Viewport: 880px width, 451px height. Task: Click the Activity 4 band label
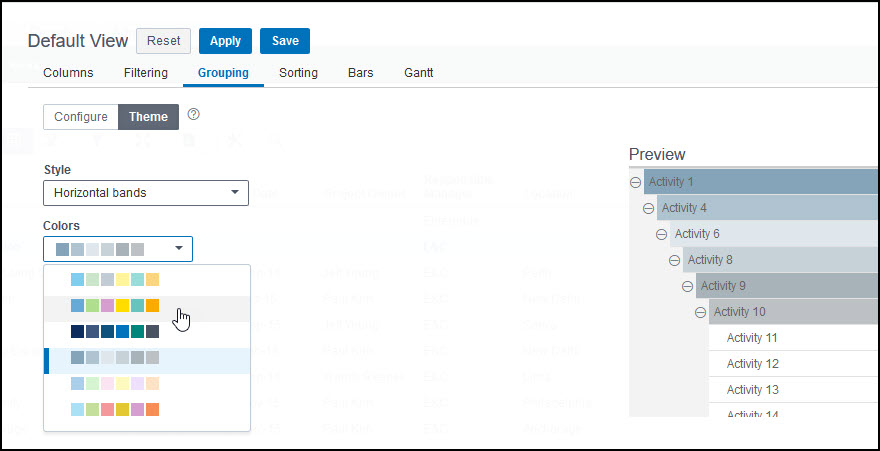coord(684,208)
